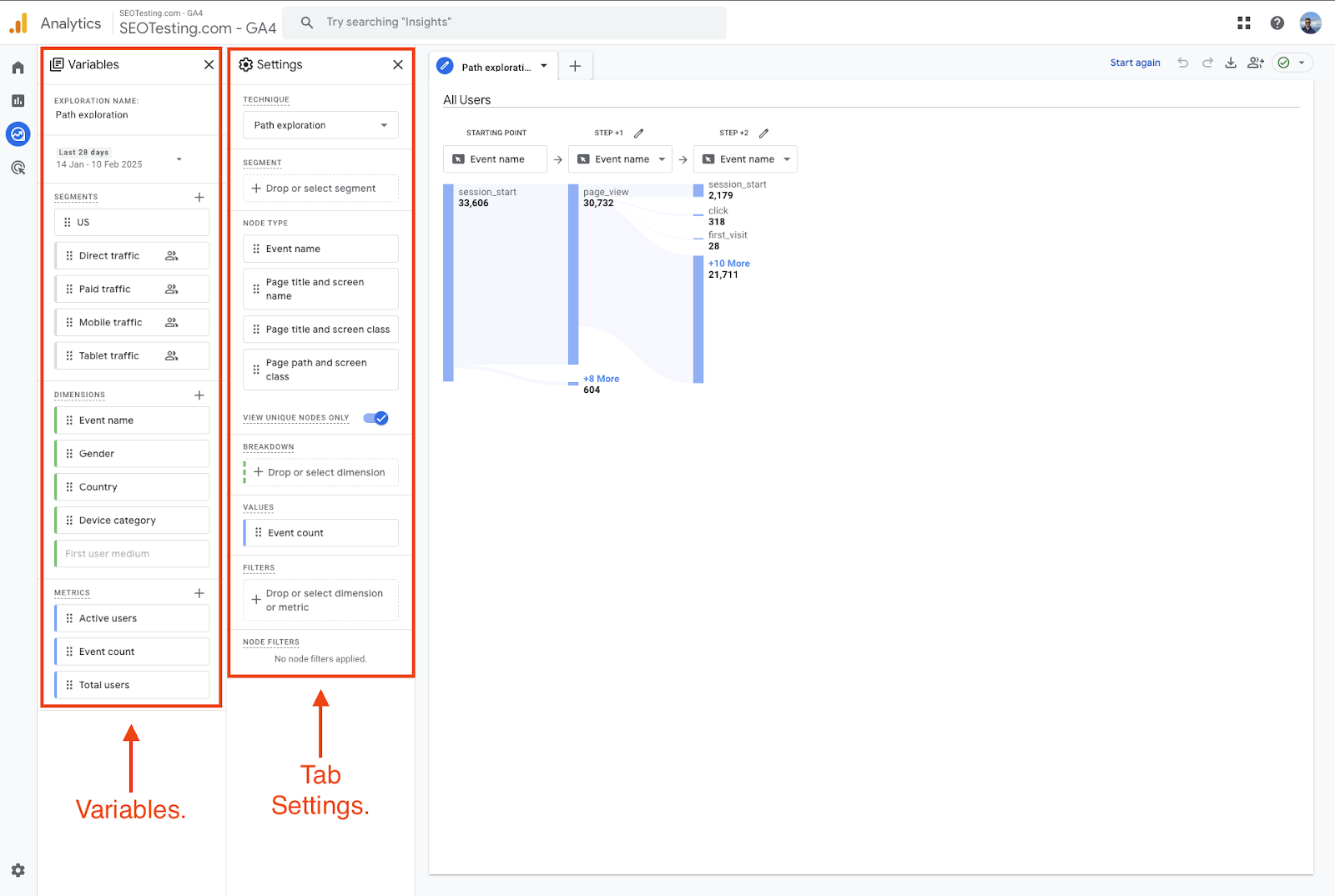1335x896 pixels.
Task: Toggle the View Unique Nodes Only switch
Action: tap(375, 418)
